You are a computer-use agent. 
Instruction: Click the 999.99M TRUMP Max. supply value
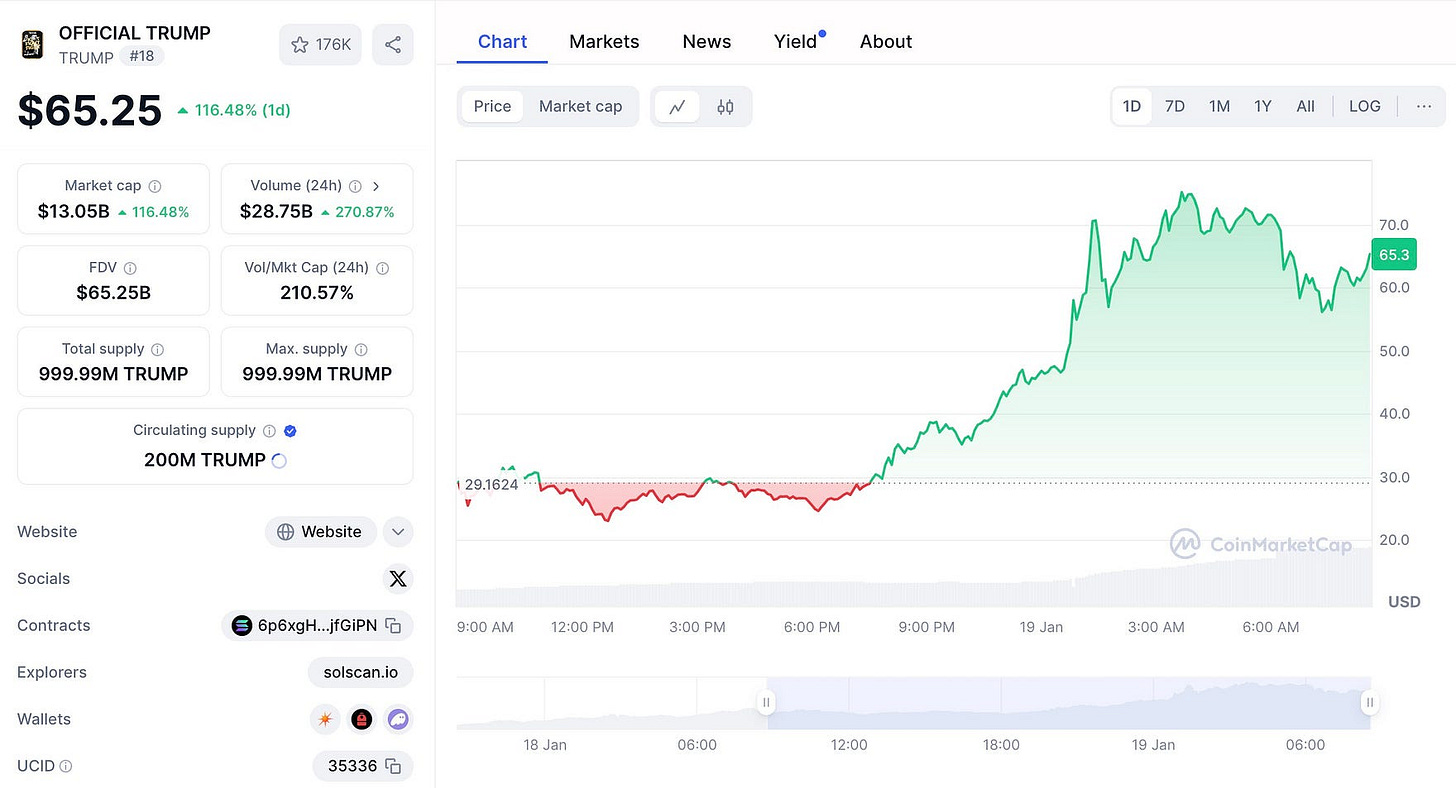317,374
